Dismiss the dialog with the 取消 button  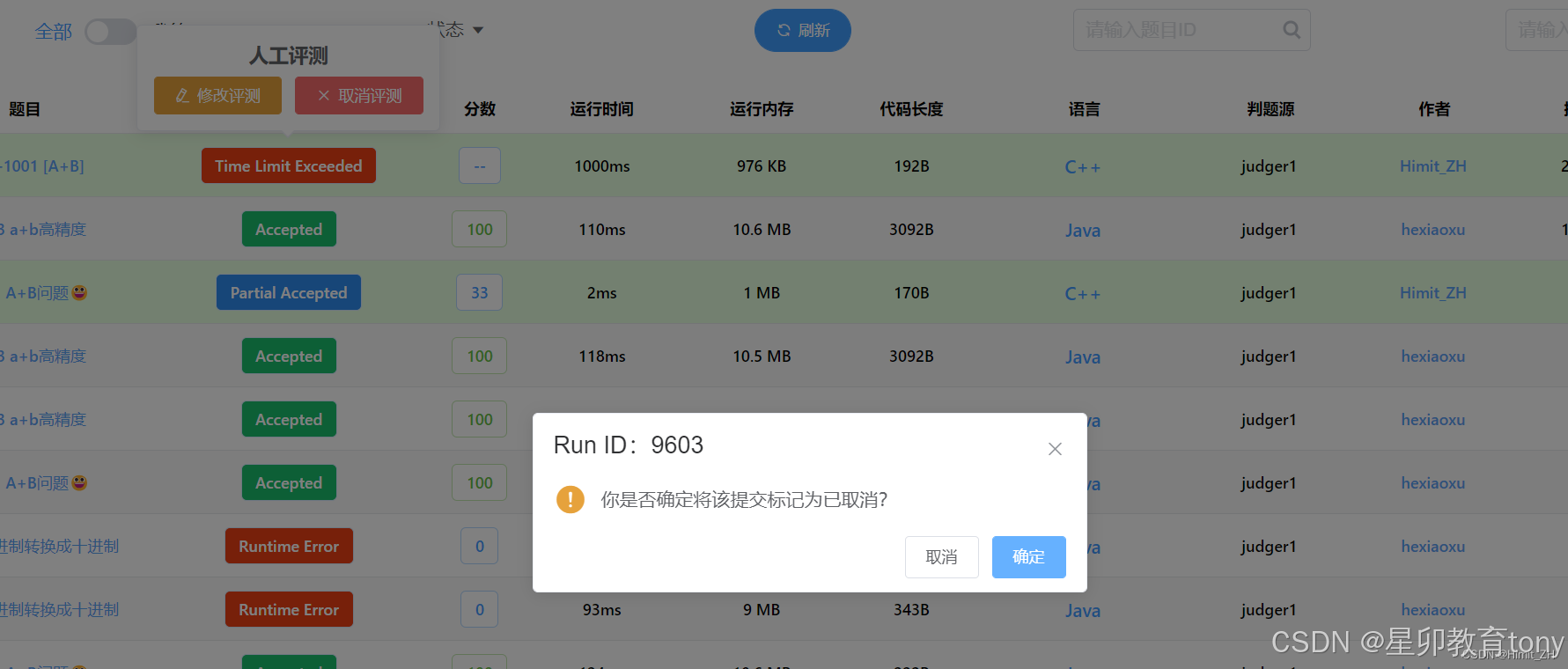(941, 557)
